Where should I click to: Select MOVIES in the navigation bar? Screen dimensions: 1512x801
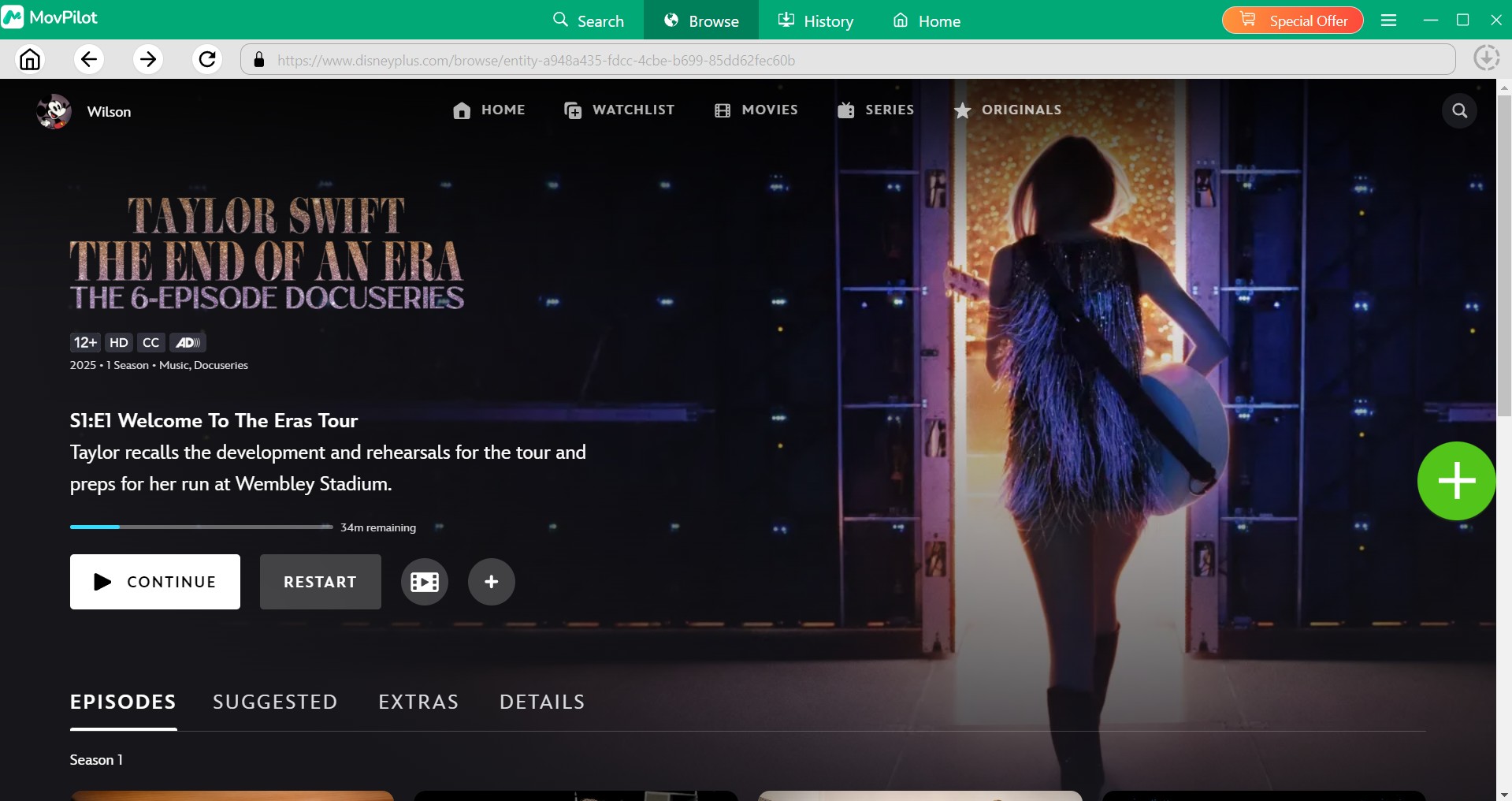tap(756, 110)
